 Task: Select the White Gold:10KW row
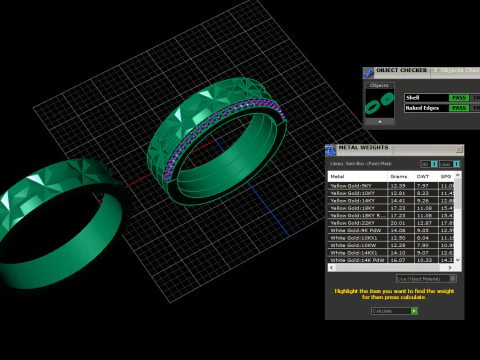pyautogui.click(x=391, y=245)
